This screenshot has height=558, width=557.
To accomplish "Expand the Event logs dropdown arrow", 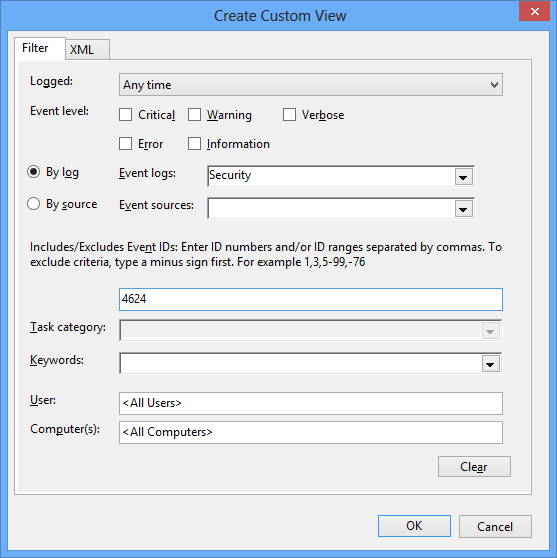I will pos(464,177).
